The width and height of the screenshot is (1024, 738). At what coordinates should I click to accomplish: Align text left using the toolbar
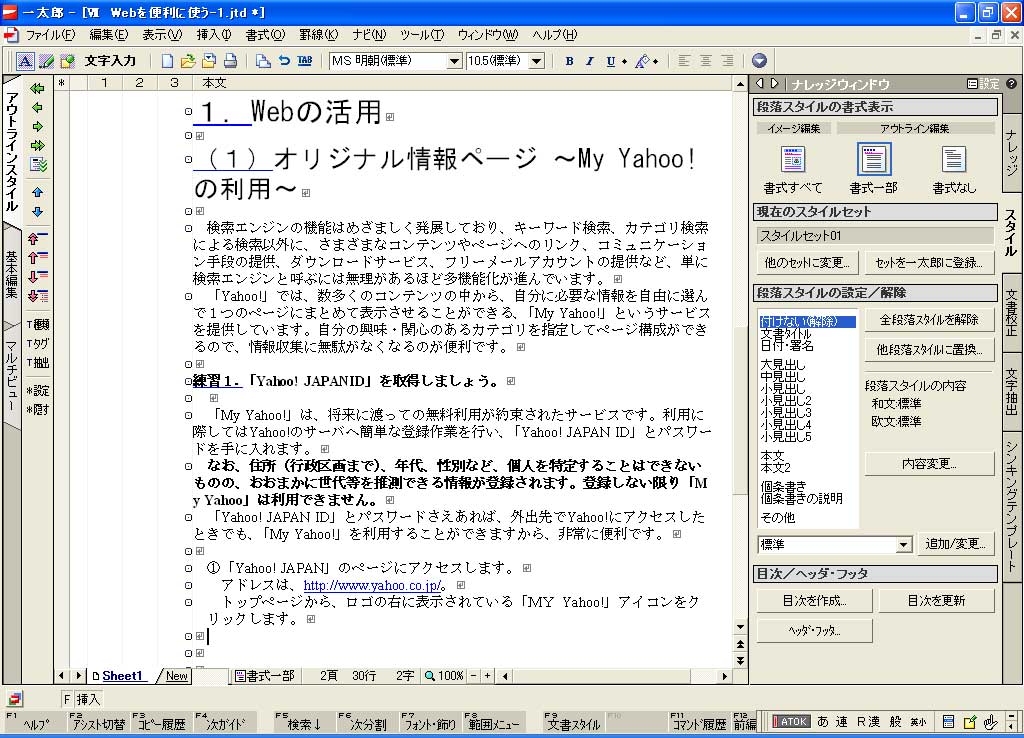(684, 61)
